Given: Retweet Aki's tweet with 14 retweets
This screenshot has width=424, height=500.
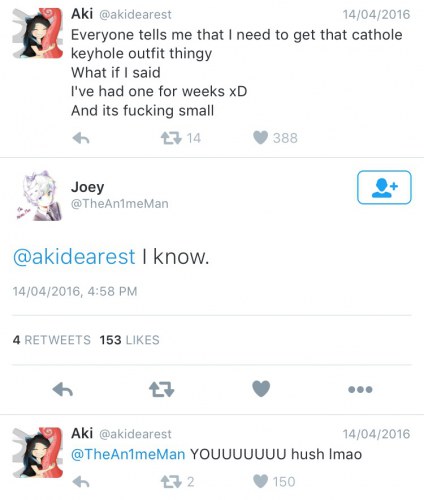Looking at the screenshot, I should (171, 138).
